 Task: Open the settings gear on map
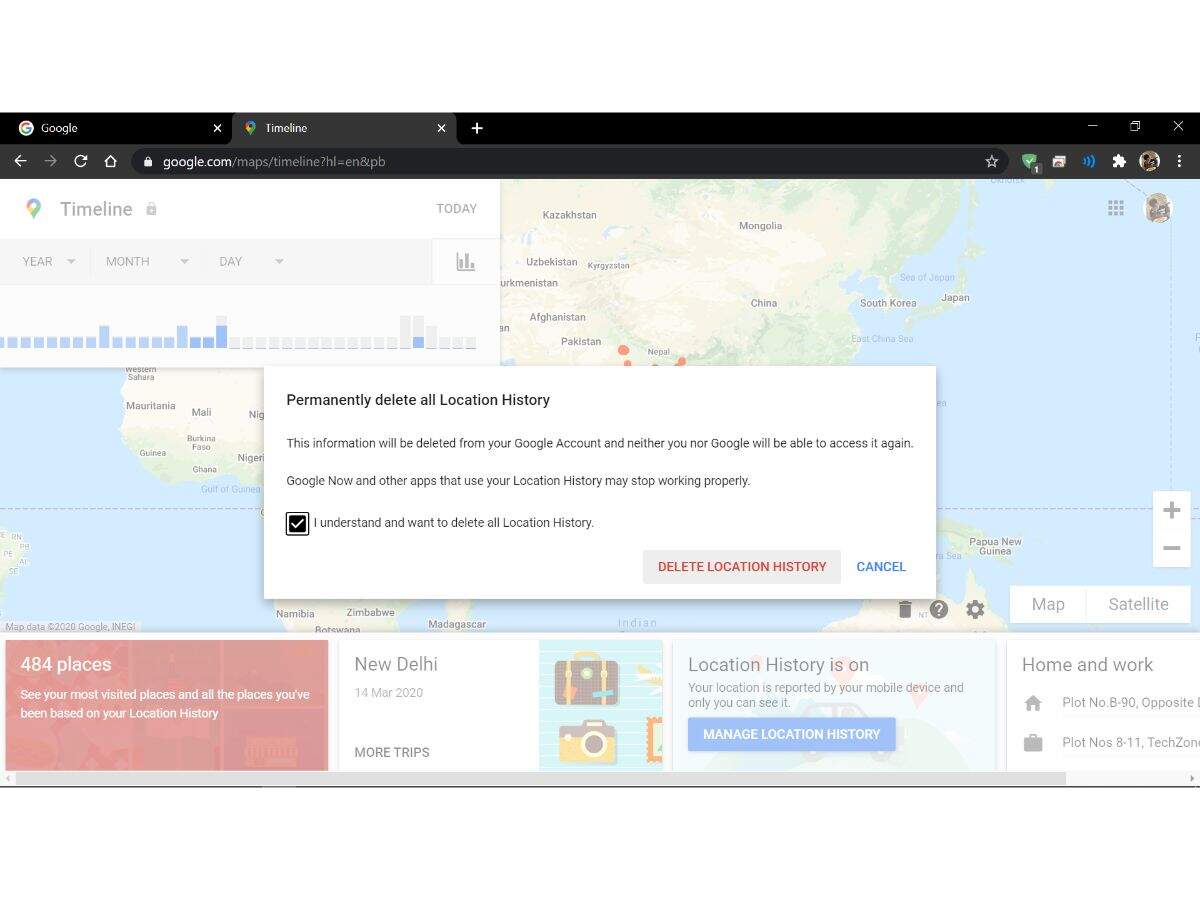click(x=975, y=609)
